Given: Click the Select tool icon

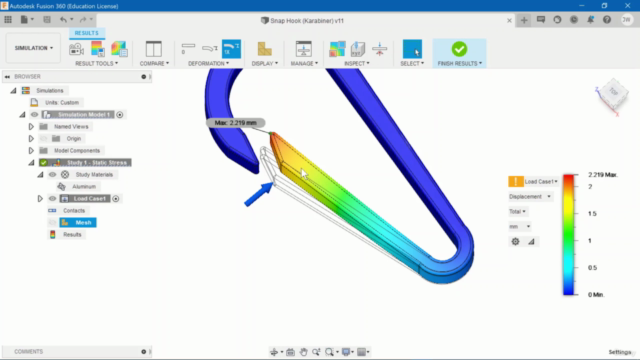Looking at the screenshot, I should click(x=412, y=49).
